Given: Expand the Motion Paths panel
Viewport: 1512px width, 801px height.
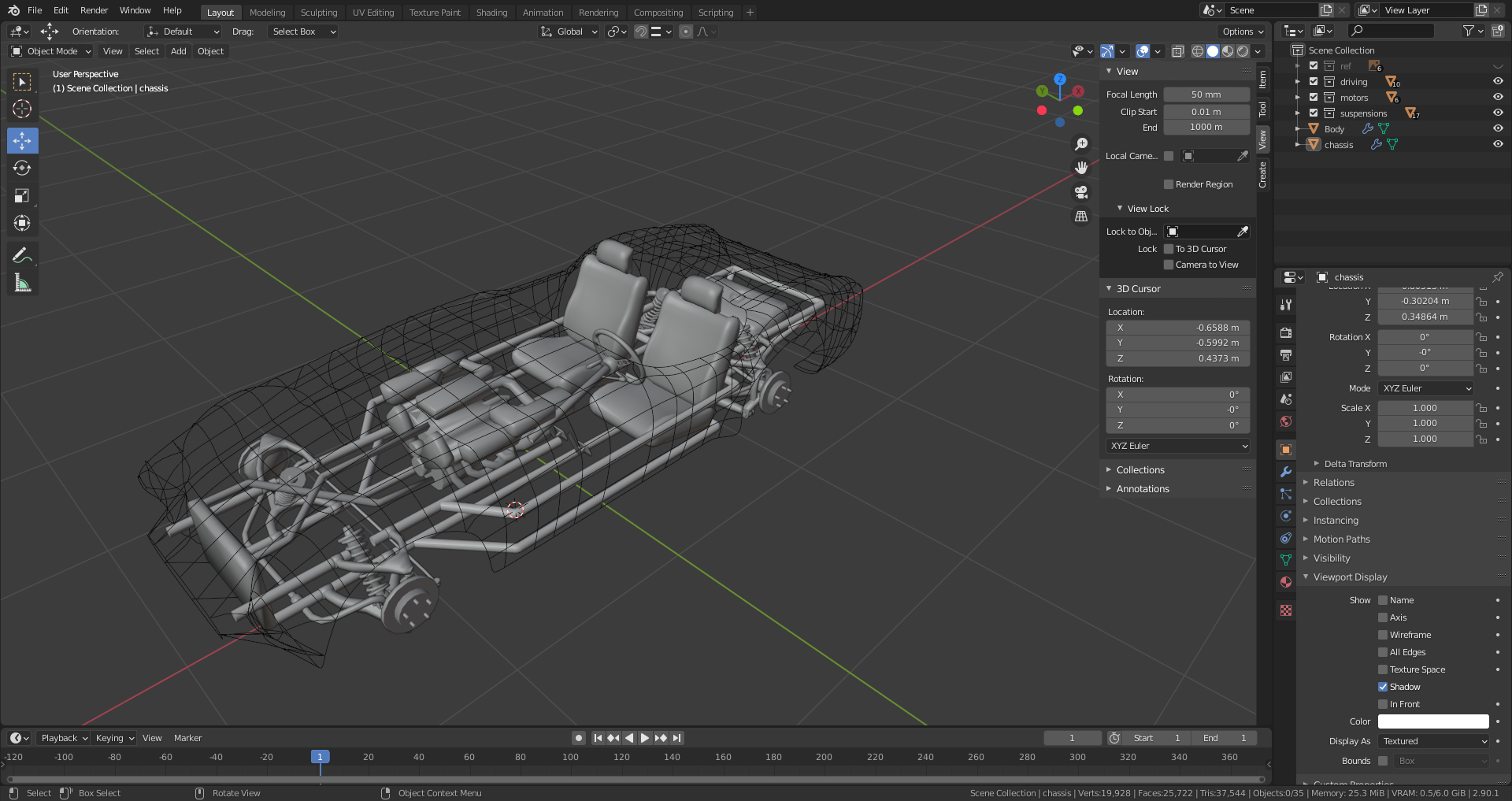Looking at the screenshot, I should 1341,540.
